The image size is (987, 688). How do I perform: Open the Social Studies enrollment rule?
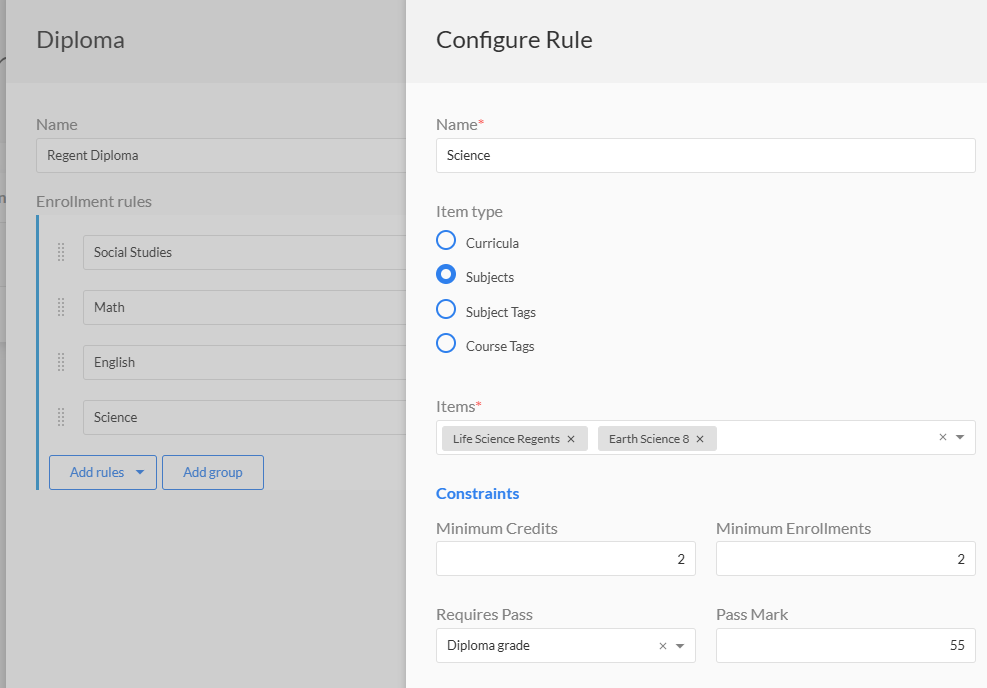pyautogui.click(x=244, y=252)
